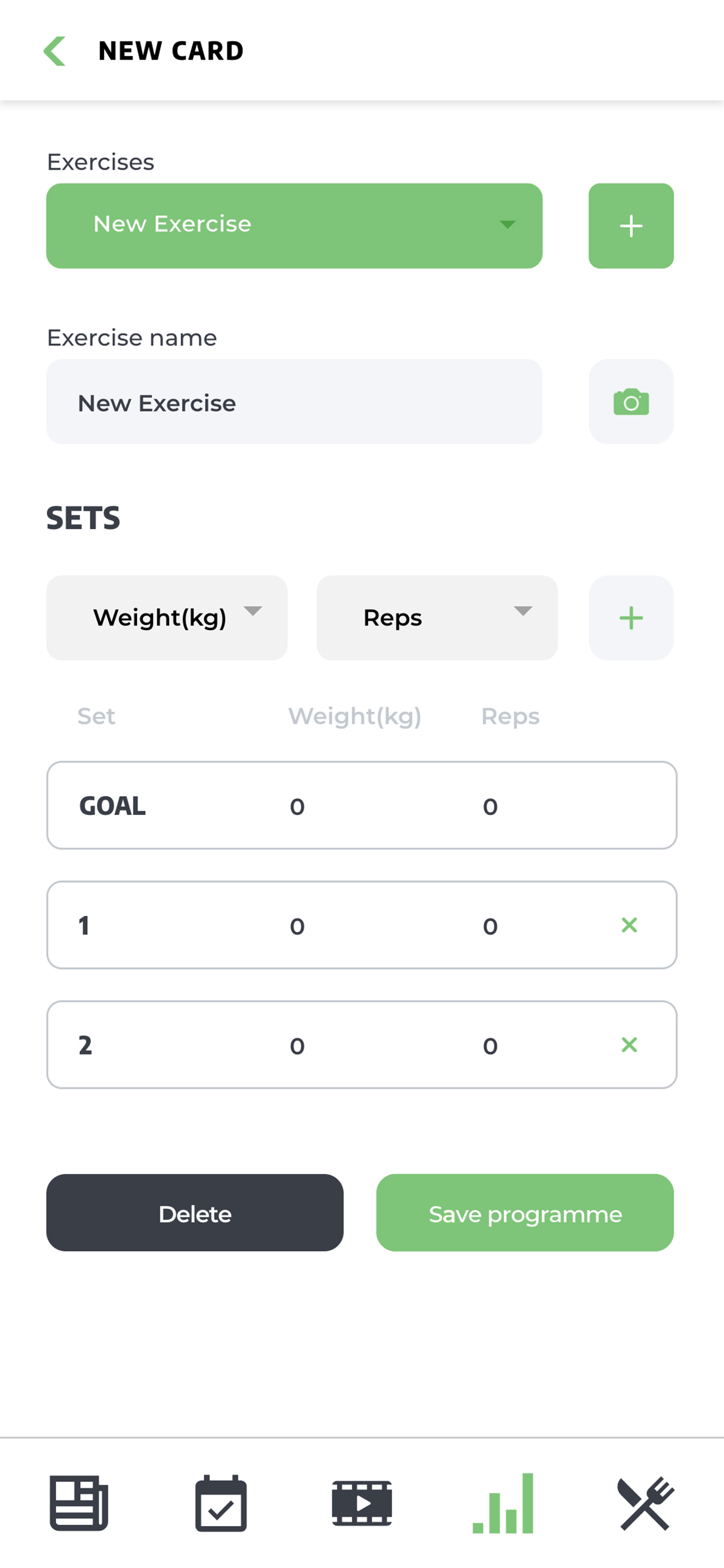Remove set 1 with its X
Viewport: 724px width, 1568px height.
(x=629, y=925)
